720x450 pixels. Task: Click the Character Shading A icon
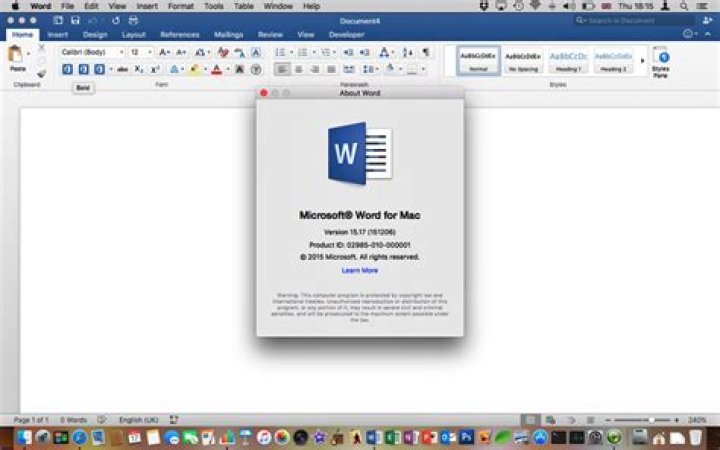click(239, 69)
